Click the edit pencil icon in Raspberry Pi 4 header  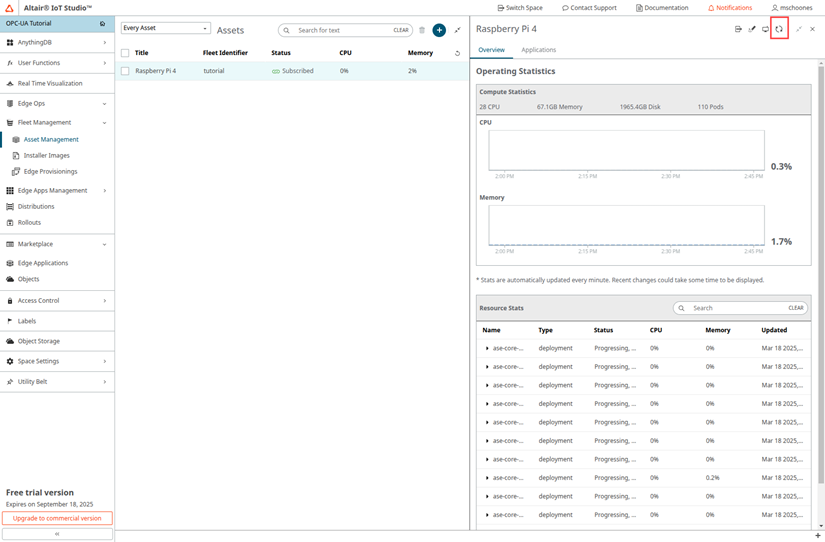pos(752,29)
